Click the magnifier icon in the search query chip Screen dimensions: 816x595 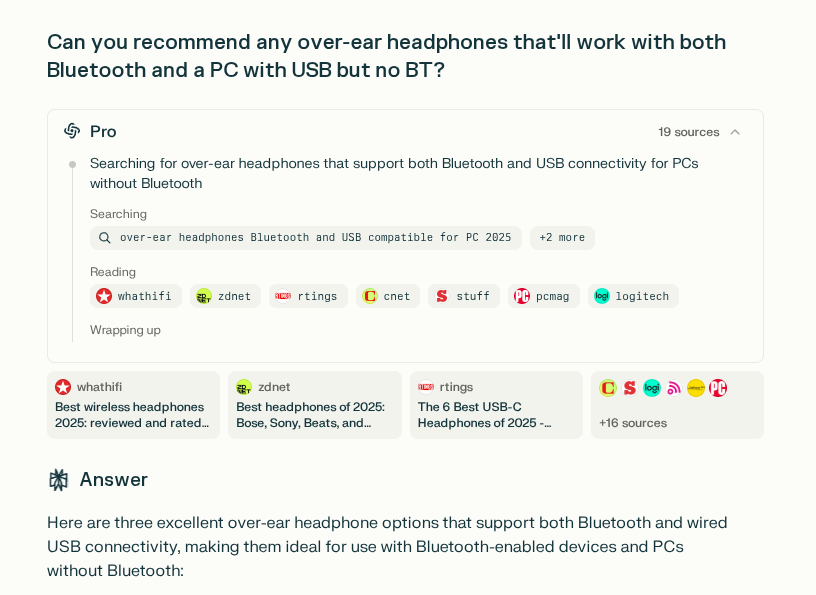tap(104, 237)
